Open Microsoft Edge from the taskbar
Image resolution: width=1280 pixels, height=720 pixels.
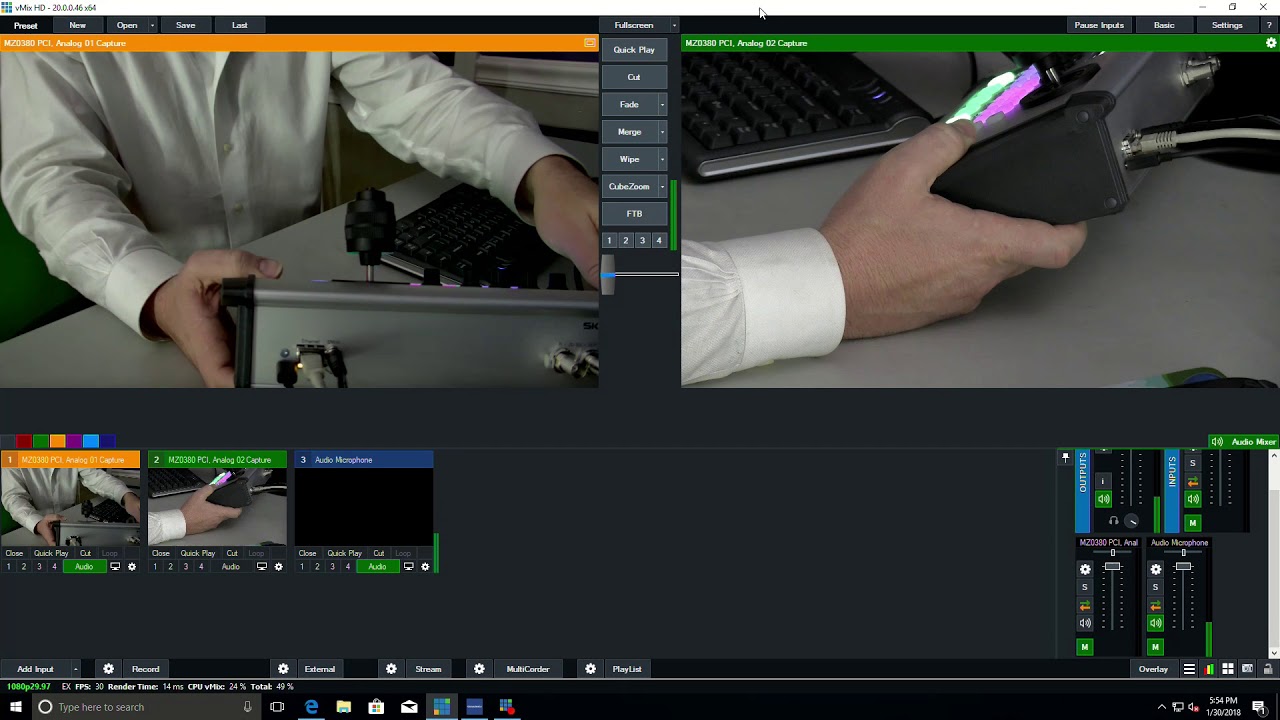(311, 707)
